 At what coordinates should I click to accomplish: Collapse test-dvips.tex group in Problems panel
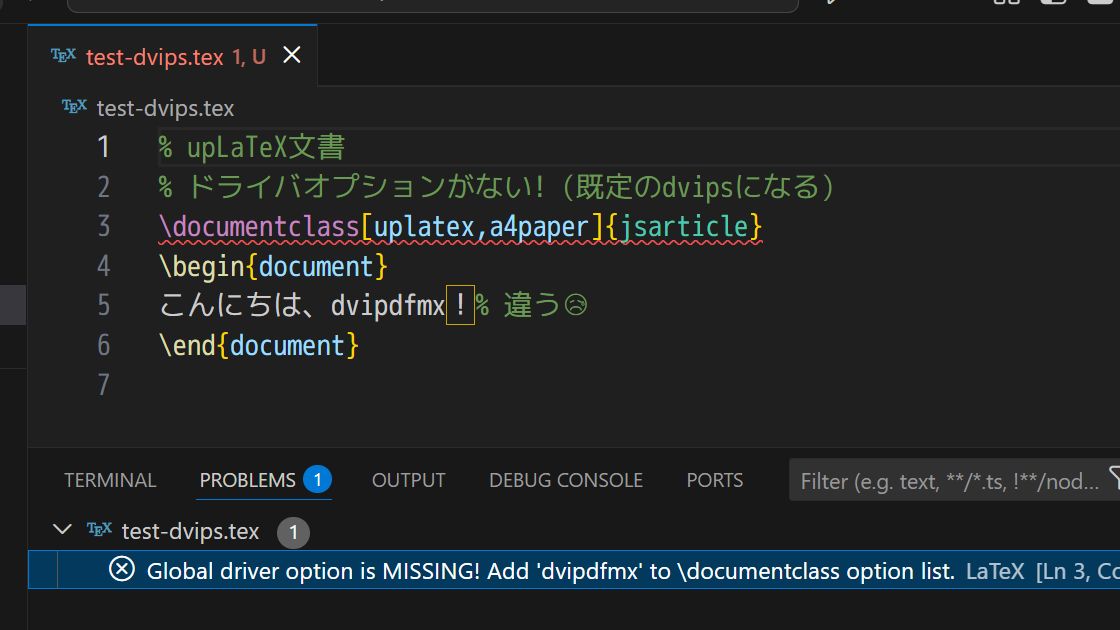click(x=63, y=530)
